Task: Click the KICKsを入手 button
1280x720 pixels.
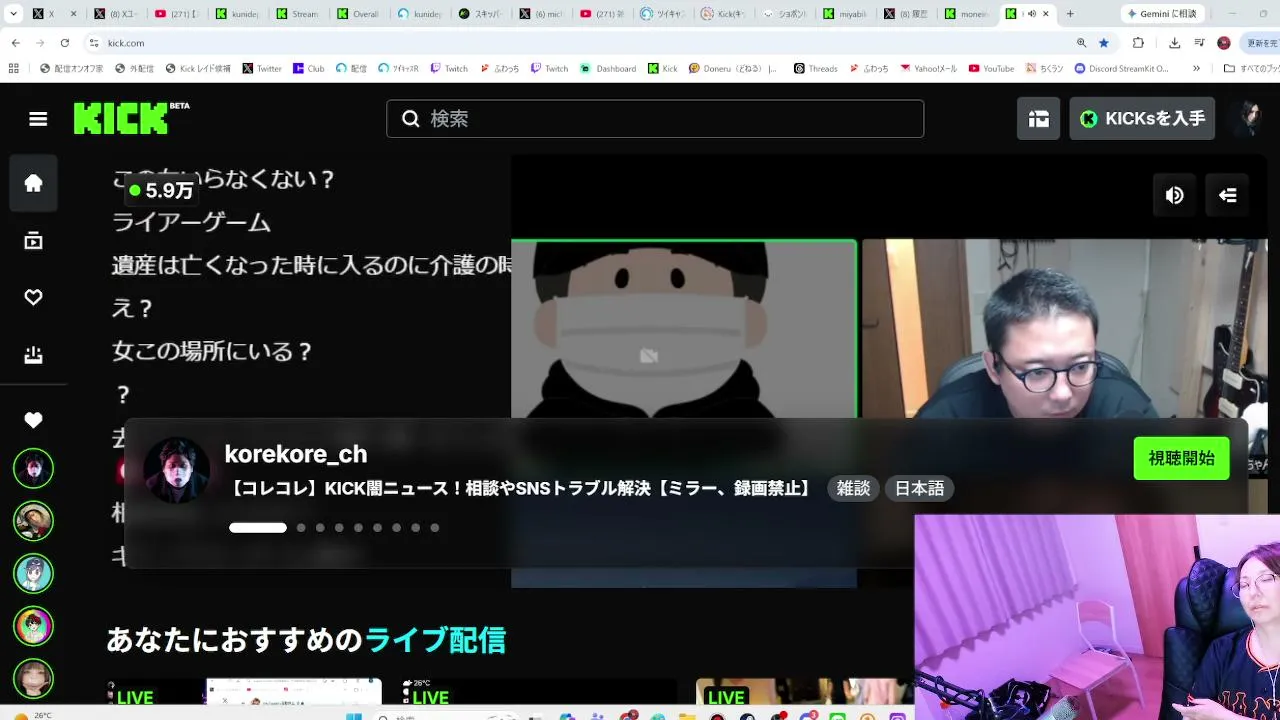Action: click(1142, 119)
